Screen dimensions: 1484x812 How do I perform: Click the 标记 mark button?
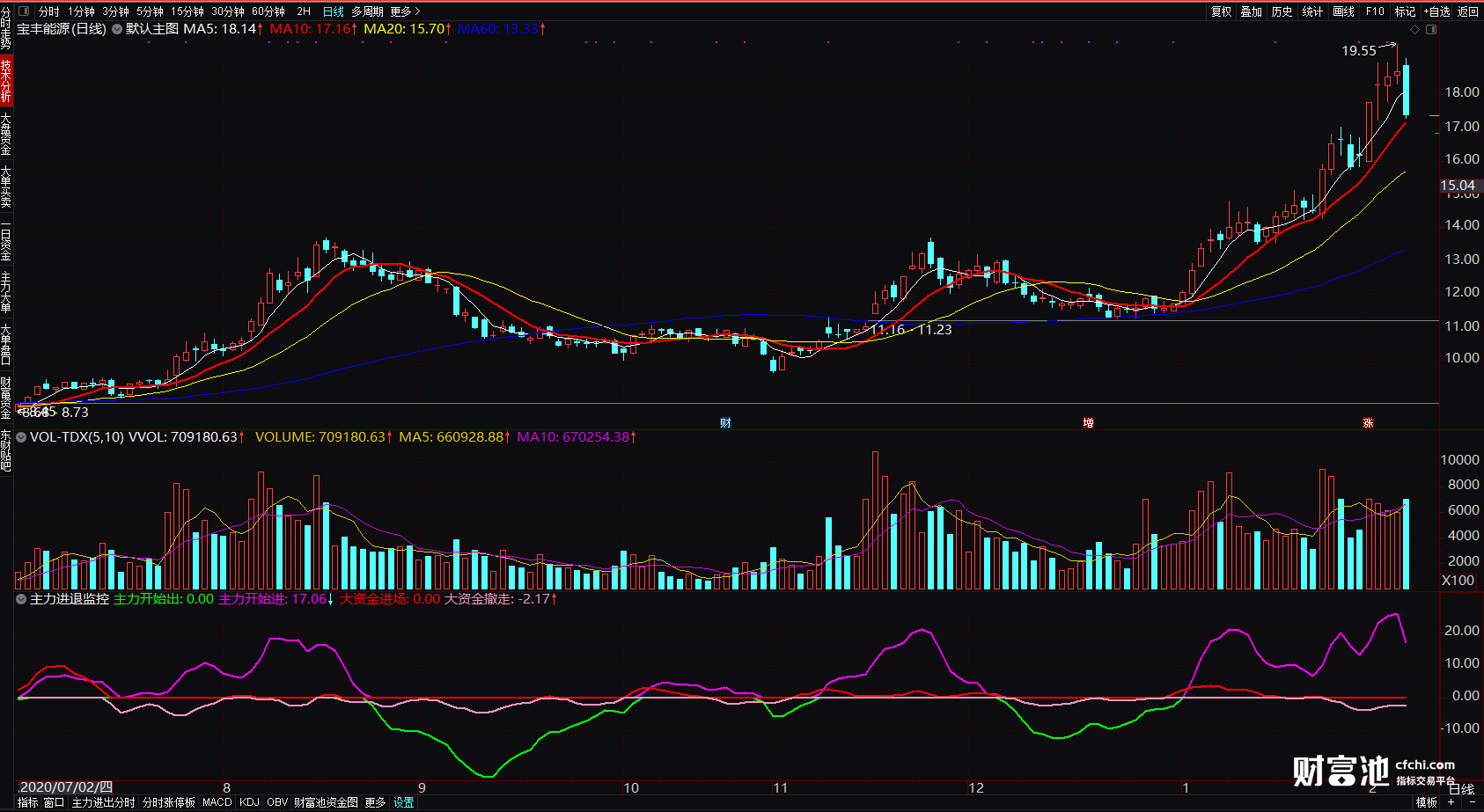[x=1405, y=11]
